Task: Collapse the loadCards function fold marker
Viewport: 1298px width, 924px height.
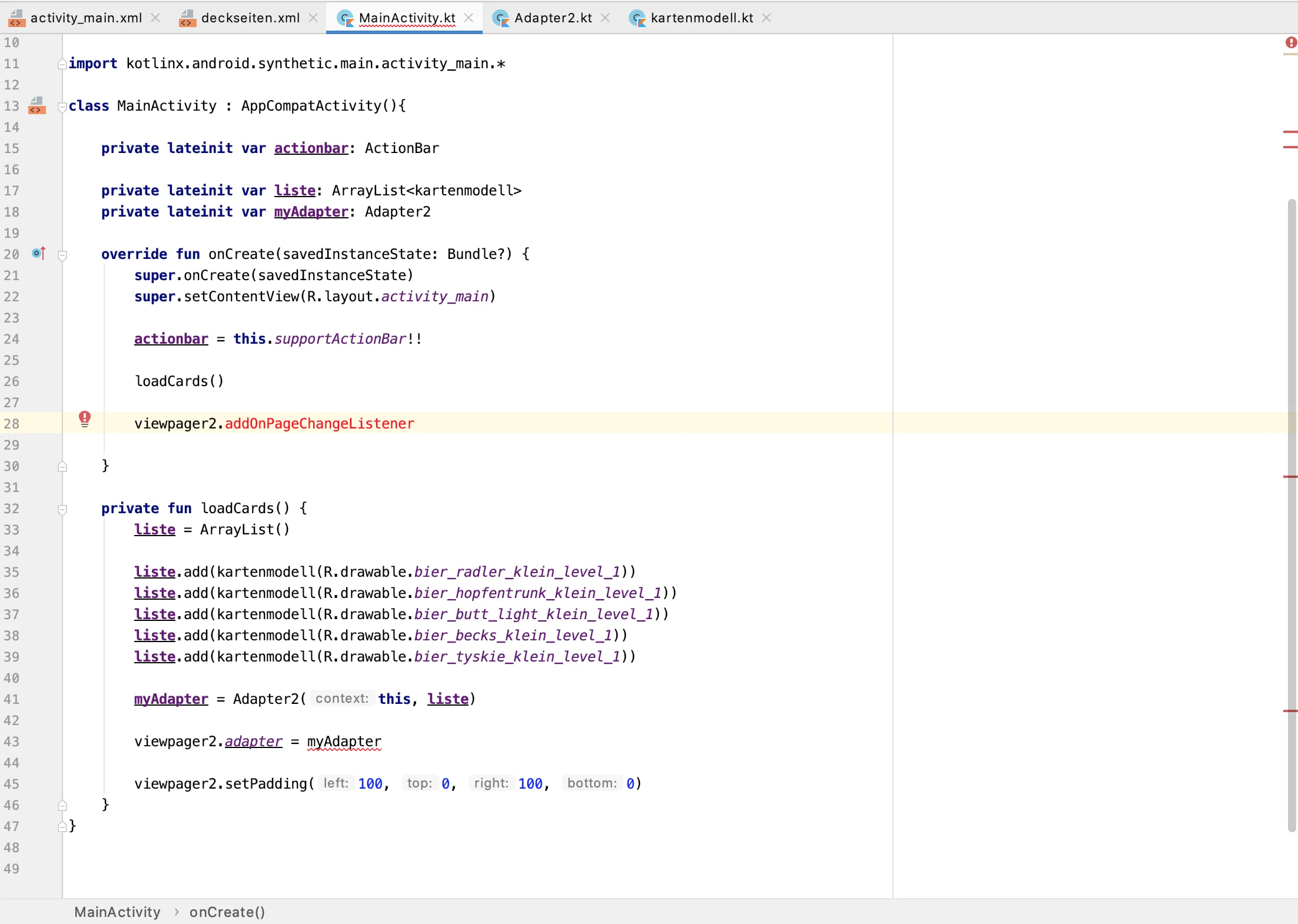Action: click(x=62, y=509)
